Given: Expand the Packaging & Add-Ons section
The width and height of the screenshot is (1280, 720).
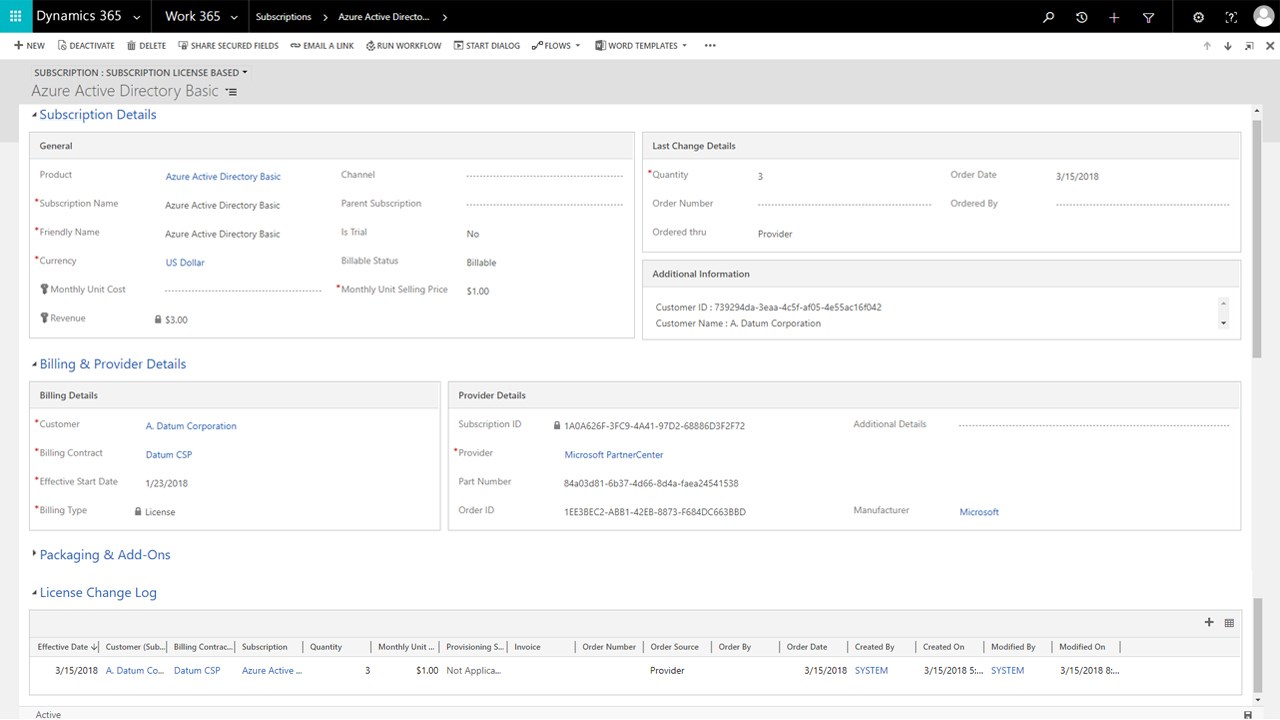Looking at the screenshot, I should pos(101,555).
